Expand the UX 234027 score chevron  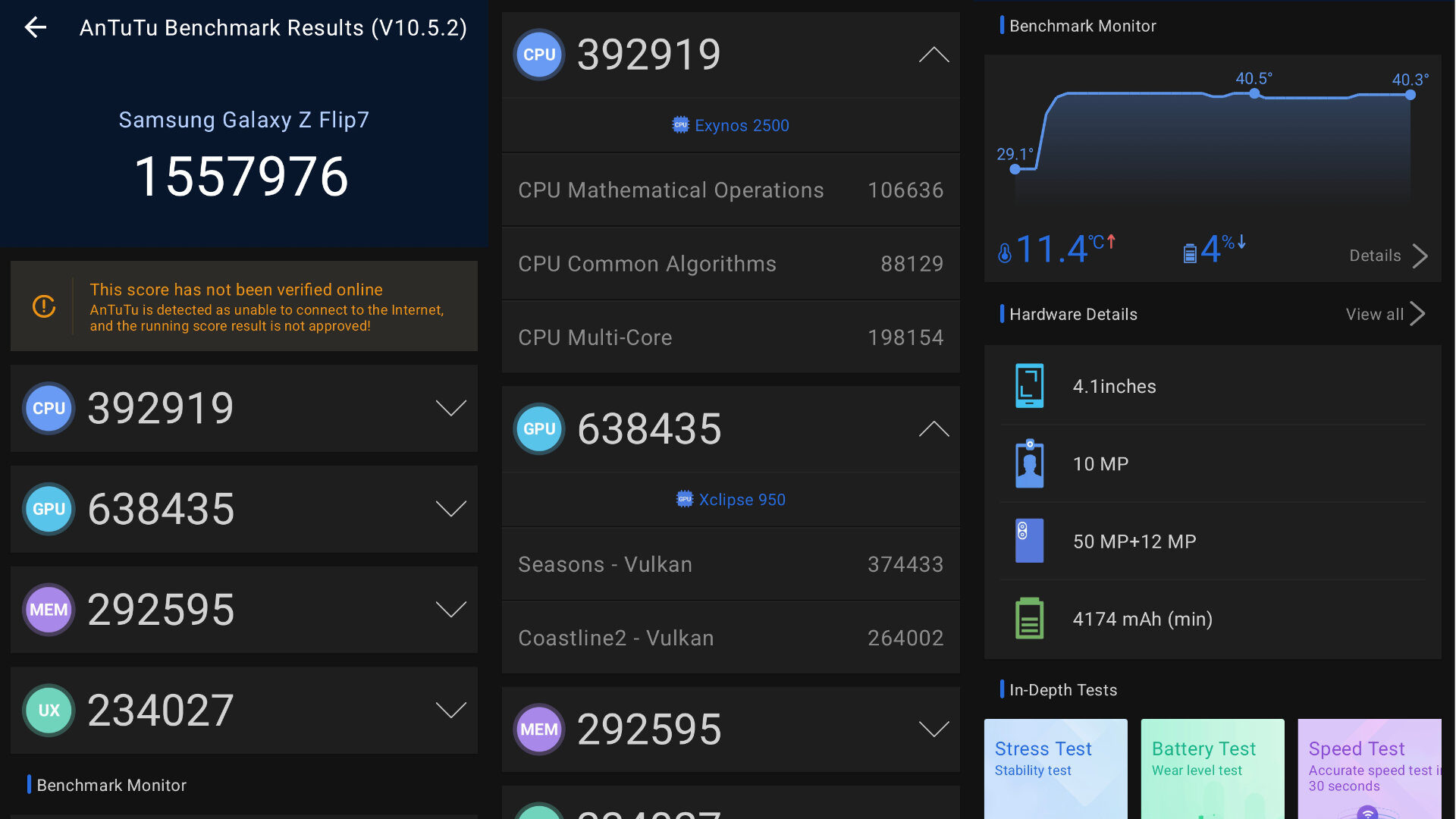pyautogui.click(x=451, y=711)
